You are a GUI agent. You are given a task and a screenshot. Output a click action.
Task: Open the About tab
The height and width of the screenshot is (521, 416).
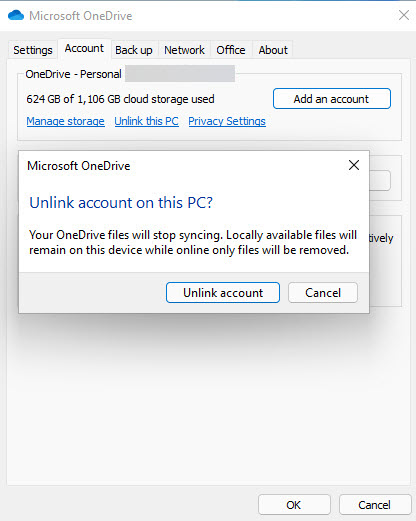[273, 50]
